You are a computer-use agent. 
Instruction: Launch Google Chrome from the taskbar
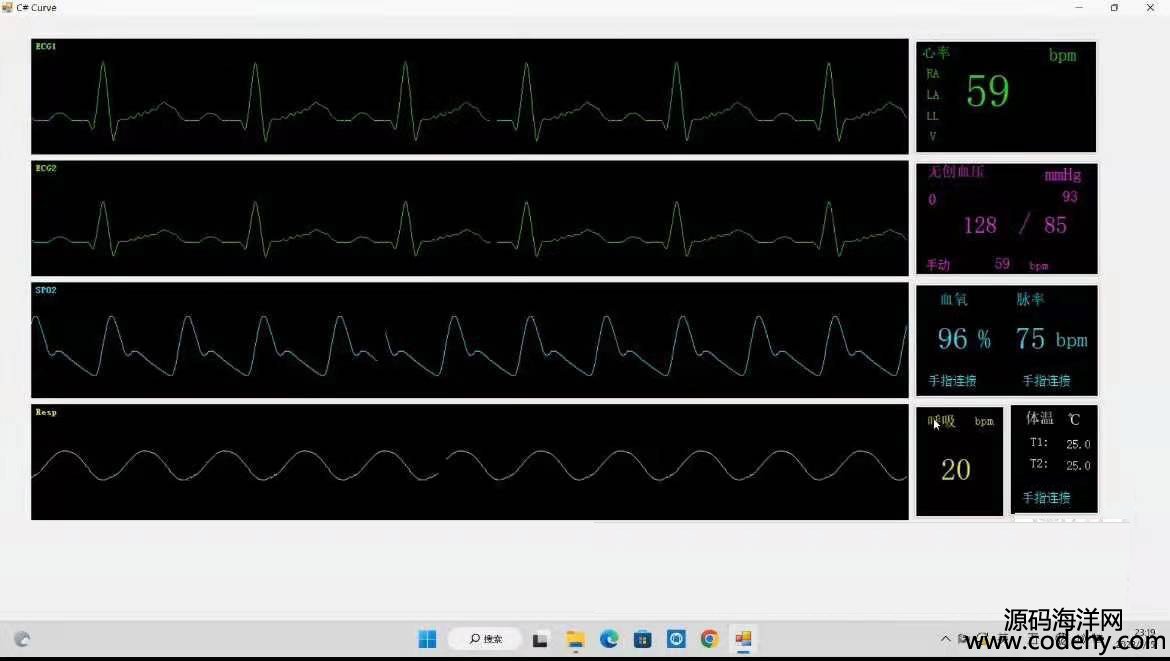(710, 639)
